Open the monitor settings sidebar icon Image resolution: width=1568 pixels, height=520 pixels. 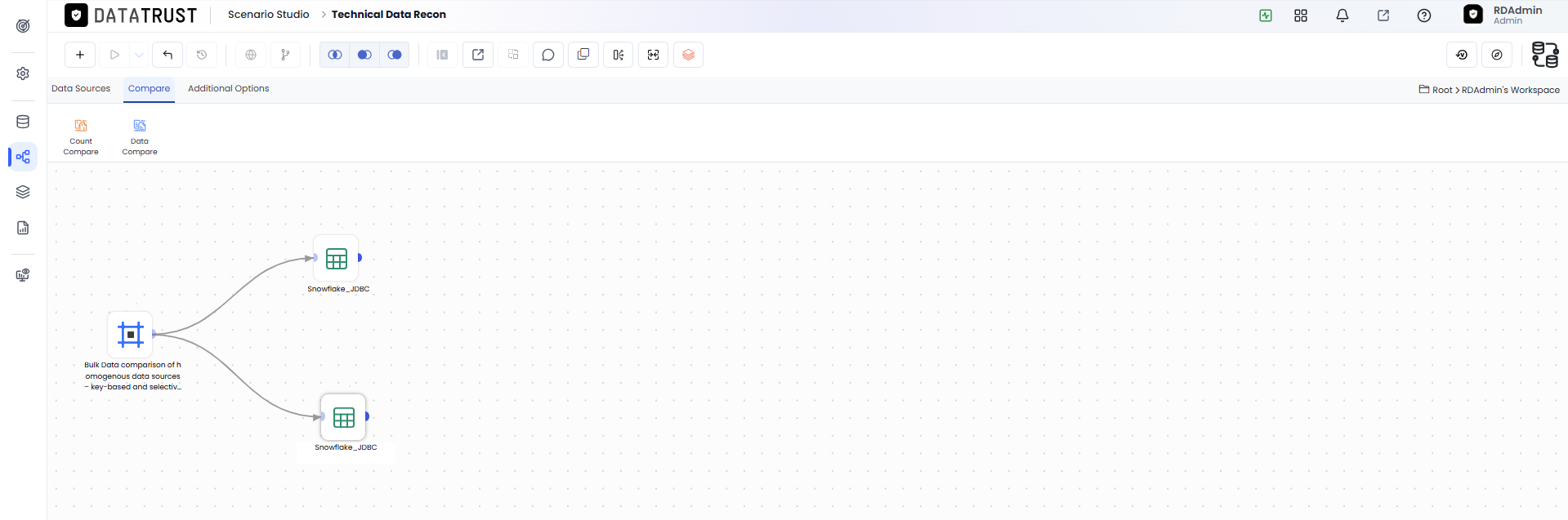click(23, 275)
